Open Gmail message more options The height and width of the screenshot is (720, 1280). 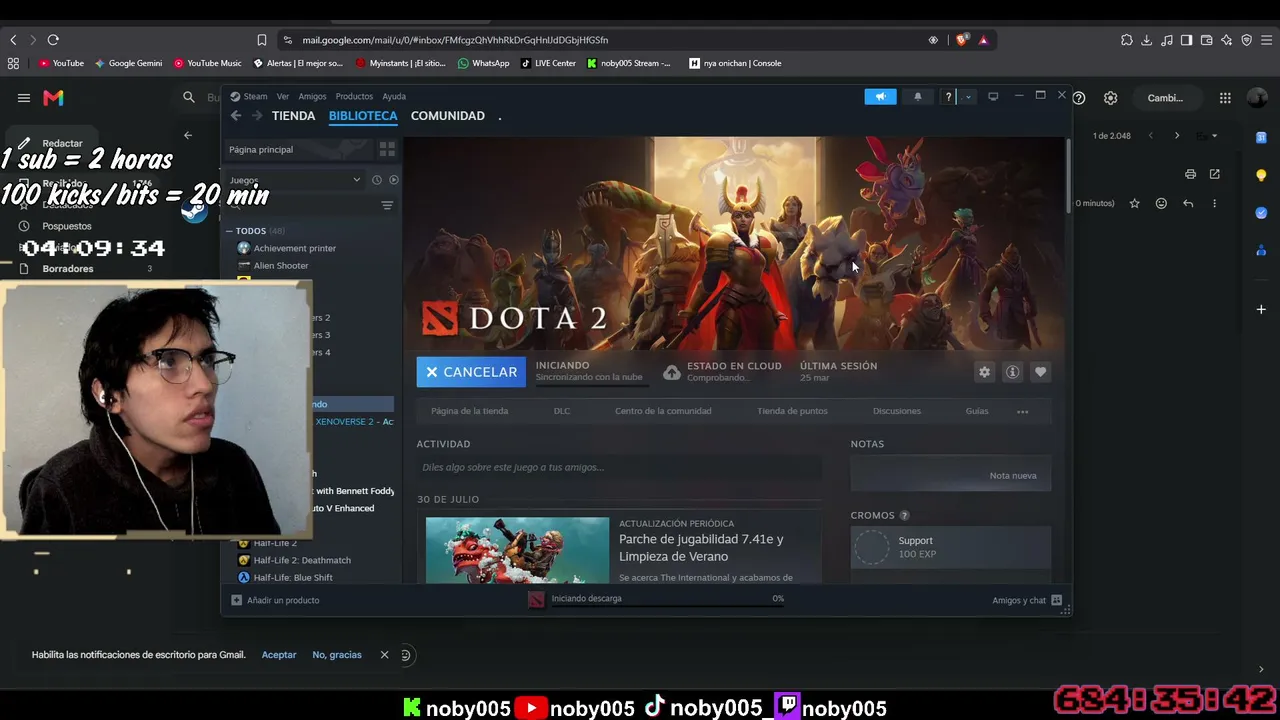pos(1214,204)
